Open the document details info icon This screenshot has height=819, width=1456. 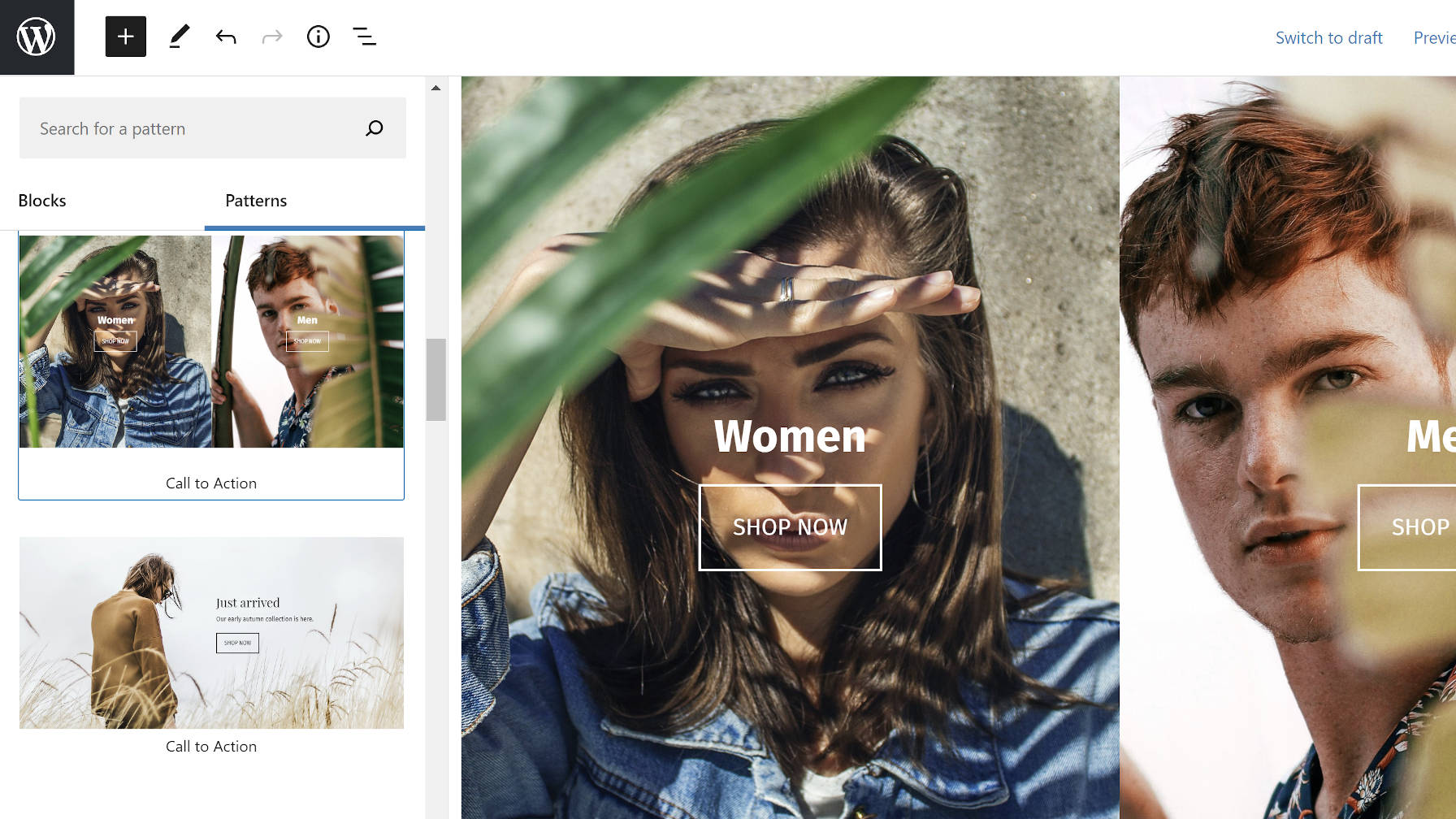click(318, 37)
